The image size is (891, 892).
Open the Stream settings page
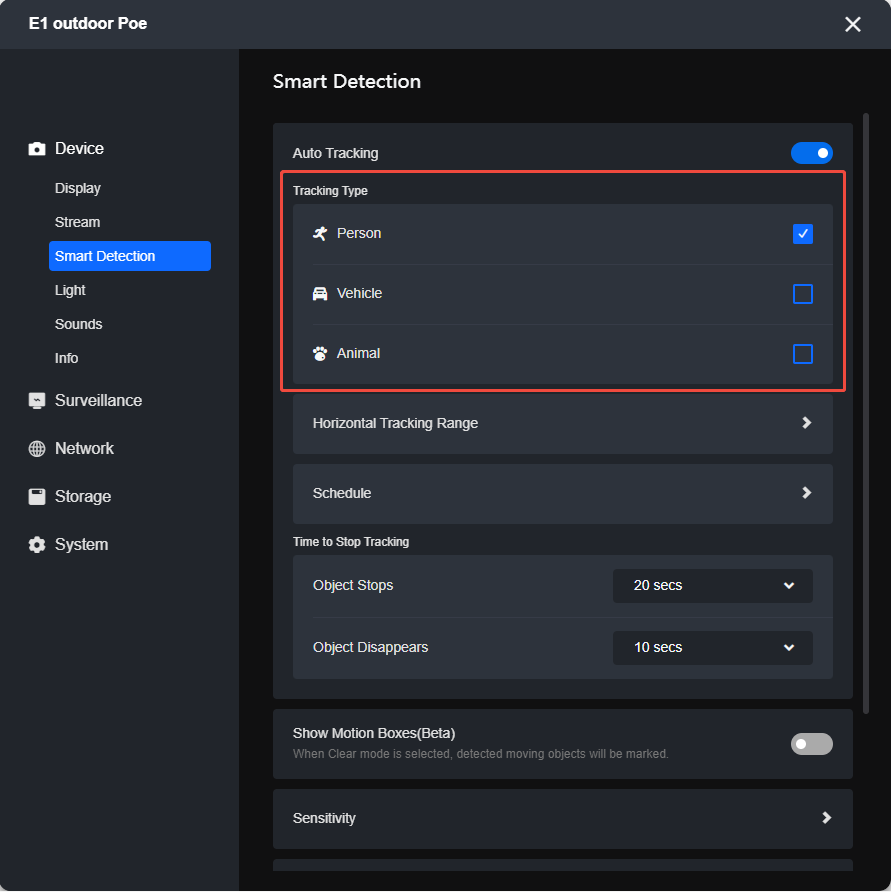coord(77,222)
